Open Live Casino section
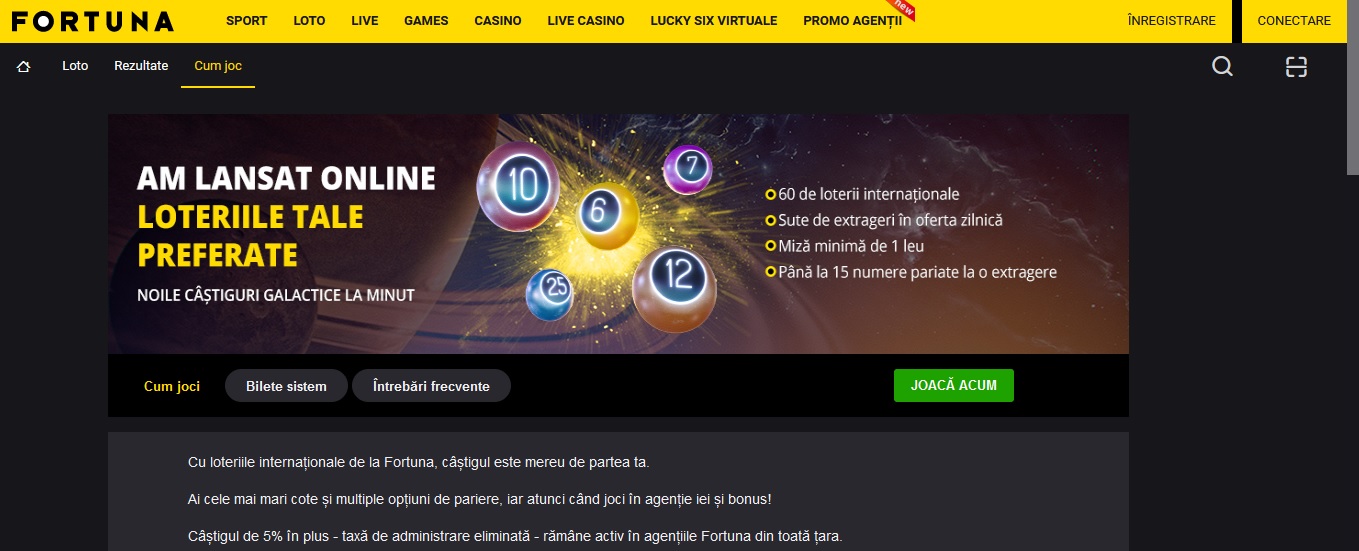This screenshot has width=1359, height=551. 586,21
